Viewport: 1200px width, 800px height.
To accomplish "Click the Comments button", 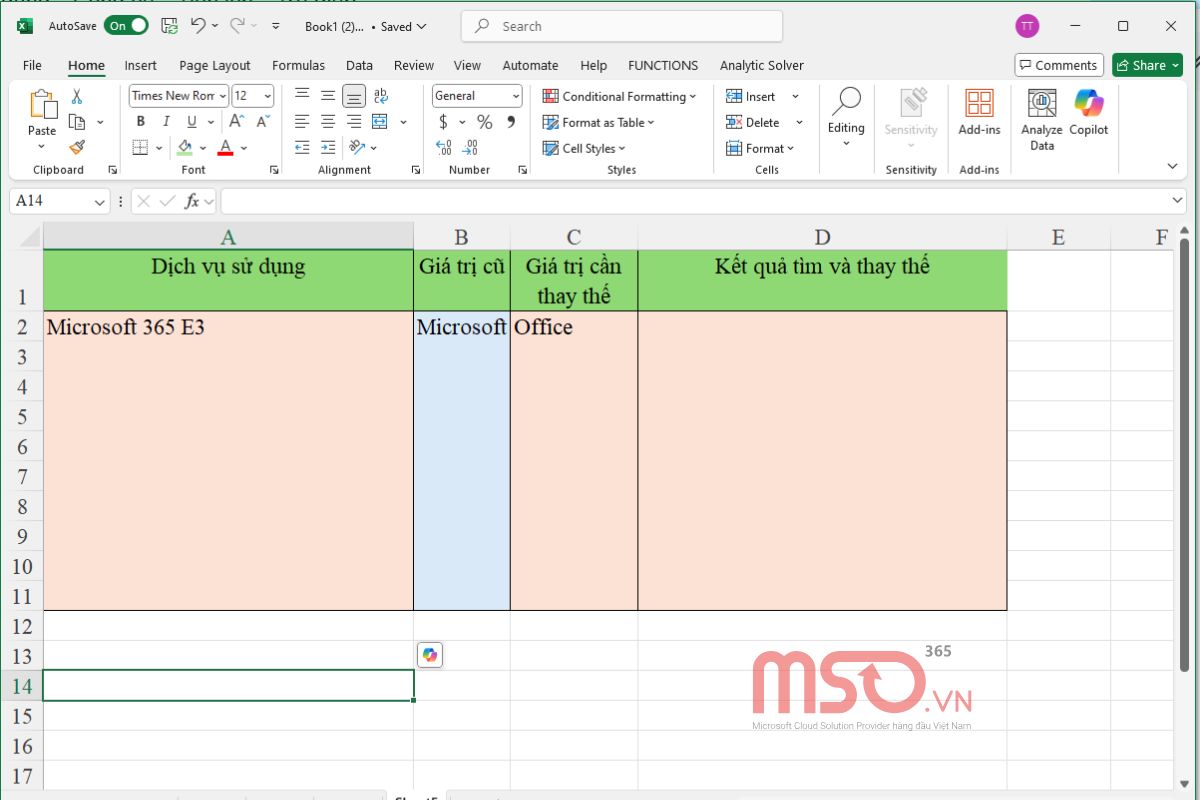I will [1059, 65].
